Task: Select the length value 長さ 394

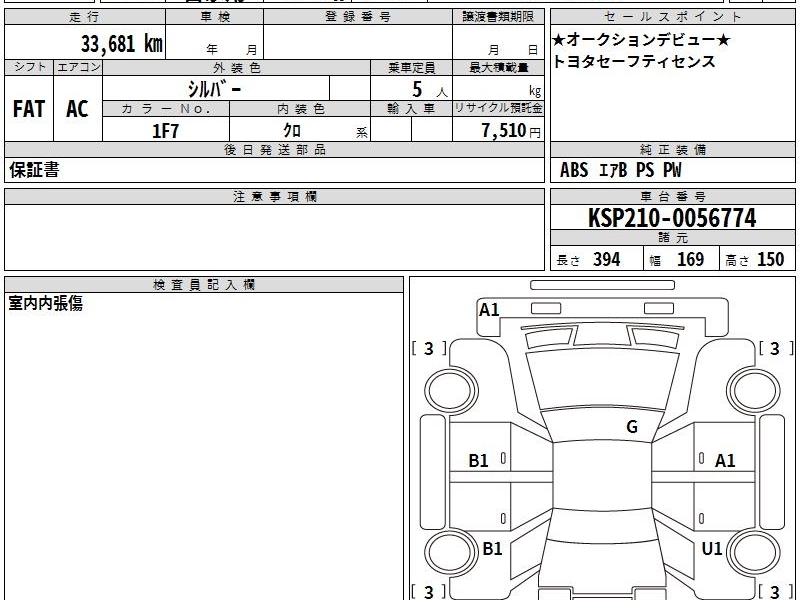Action: pyautogui.click(x=588, y=260)
